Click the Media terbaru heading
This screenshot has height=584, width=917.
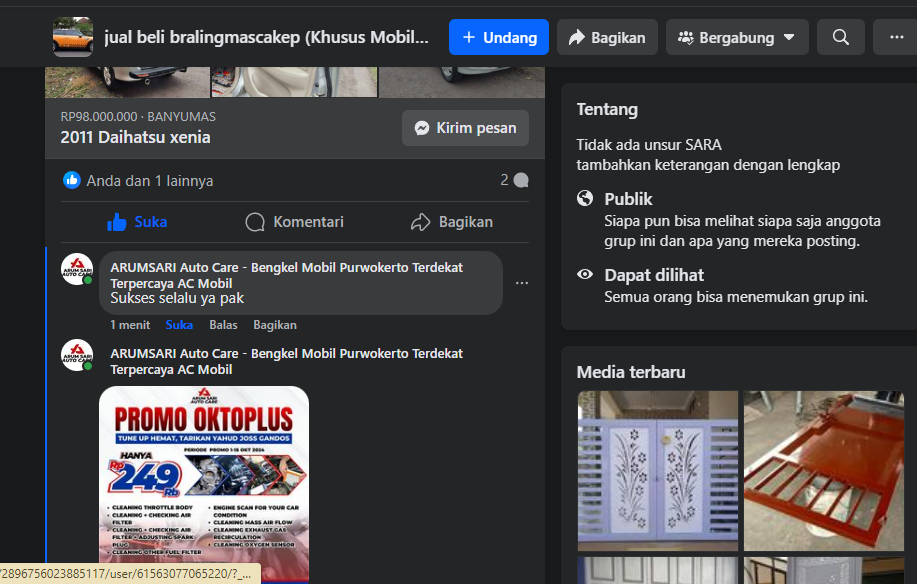click(x=631, y=372)
